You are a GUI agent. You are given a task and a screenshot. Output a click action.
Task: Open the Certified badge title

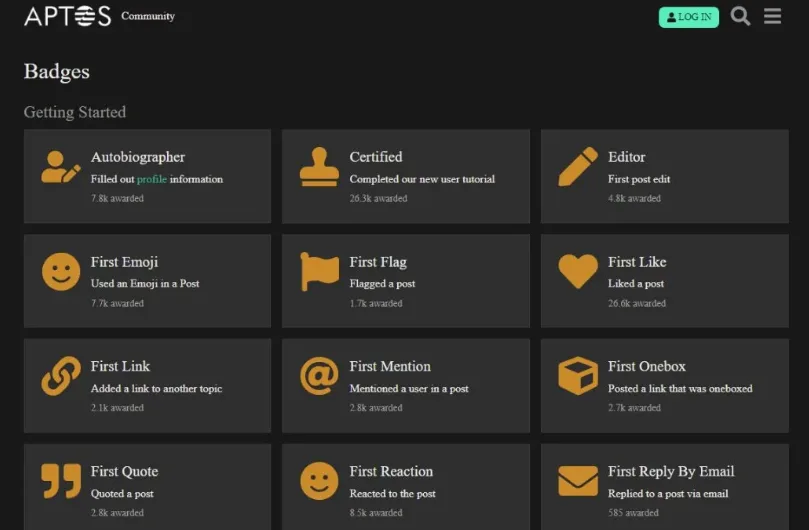[376, 157]
